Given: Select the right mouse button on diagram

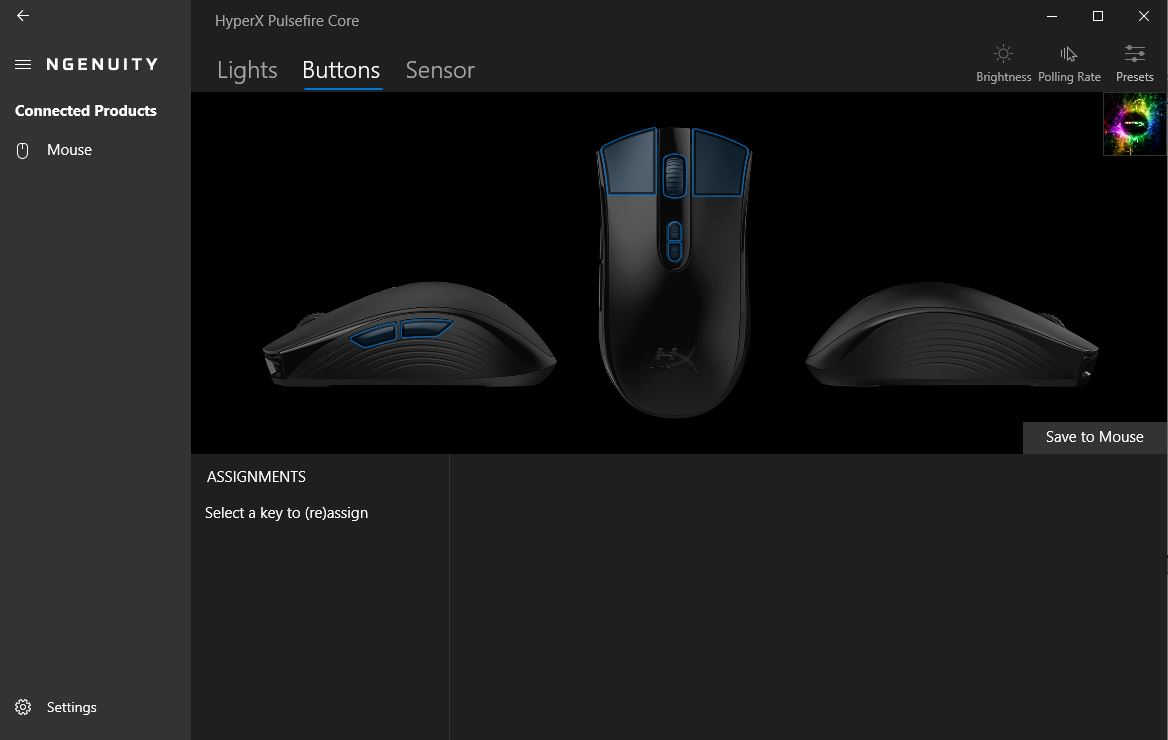Looking at the screenshot, I should 719,162.
